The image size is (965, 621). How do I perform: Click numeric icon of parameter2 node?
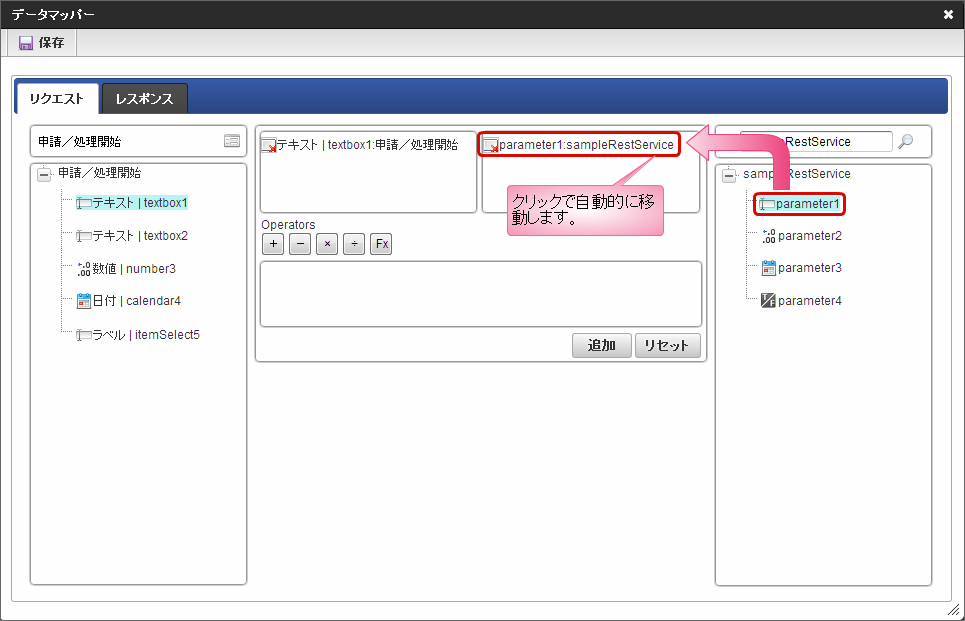click(x=769, y=236)
